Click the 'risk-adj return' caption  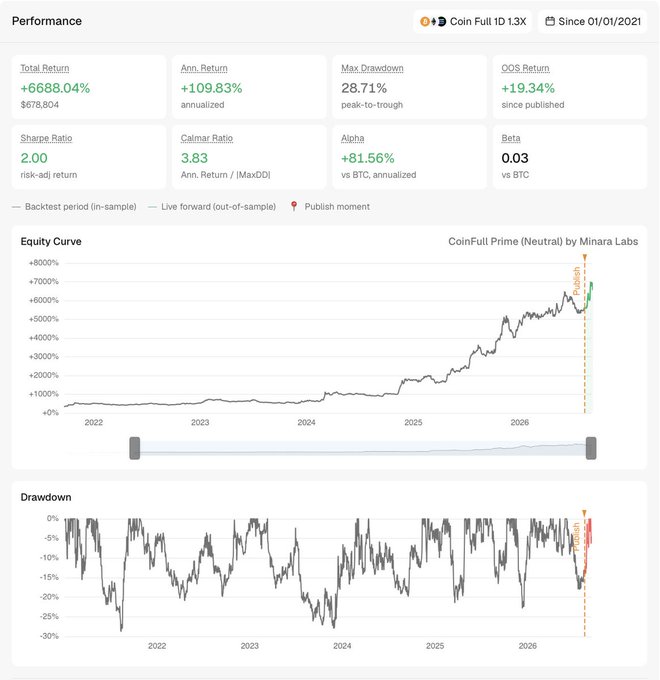49,175
